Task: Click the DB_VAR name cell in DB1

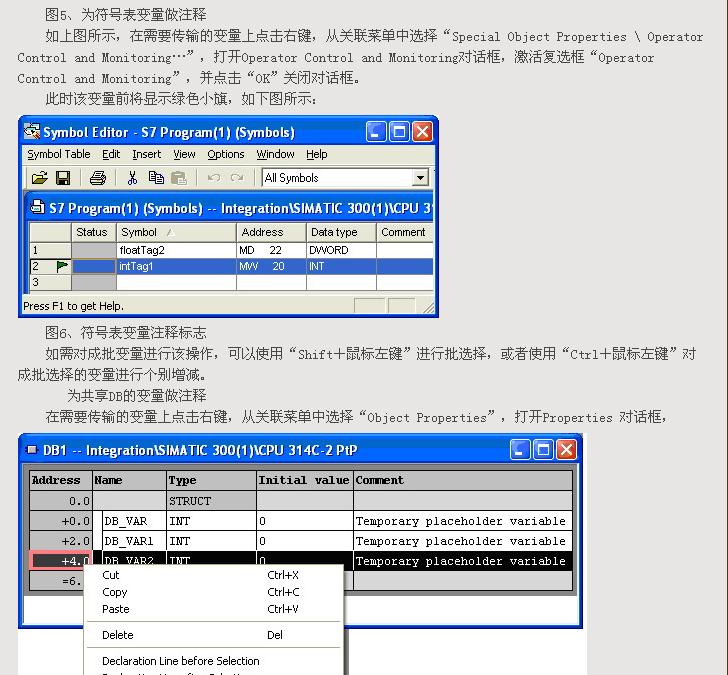Action: pos(134,521)
